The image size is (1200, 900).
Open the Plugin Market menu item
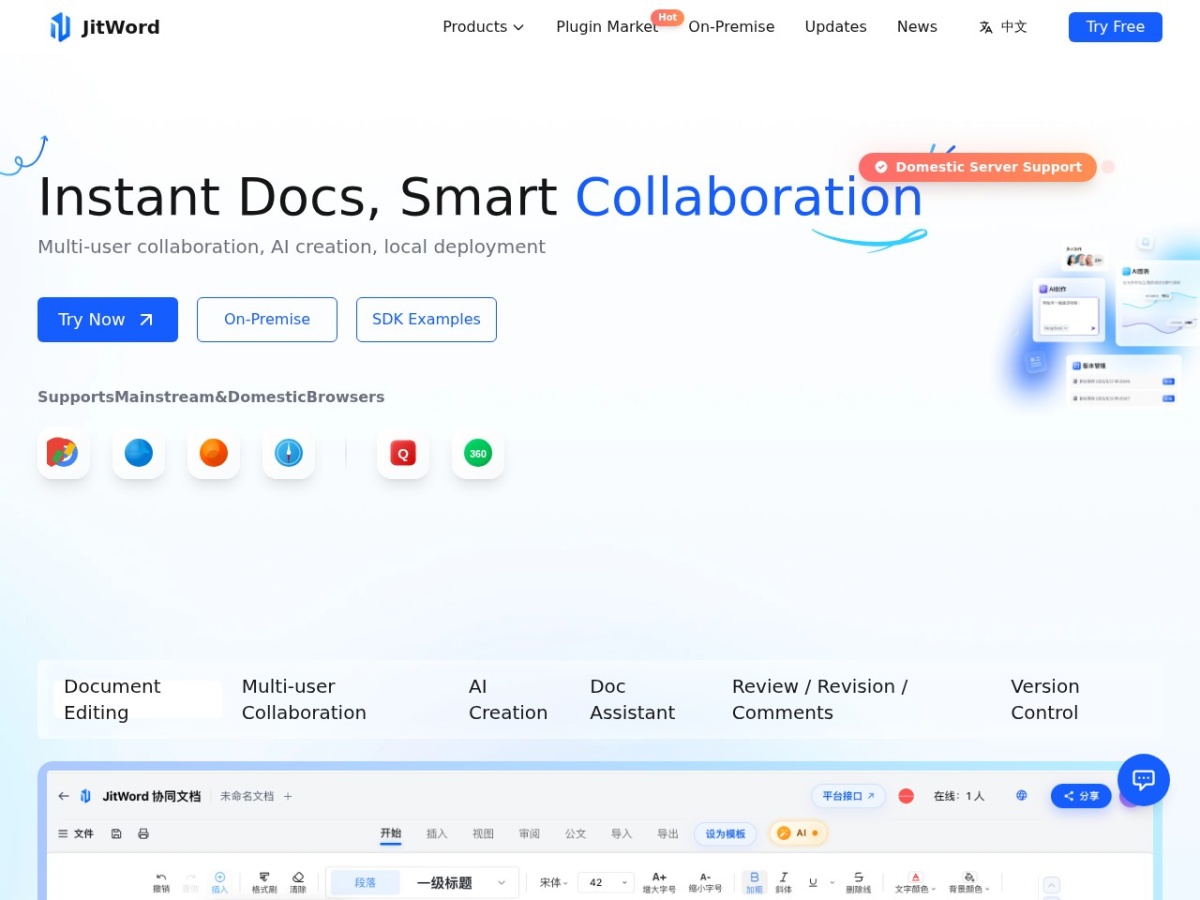tap(607, 27)
